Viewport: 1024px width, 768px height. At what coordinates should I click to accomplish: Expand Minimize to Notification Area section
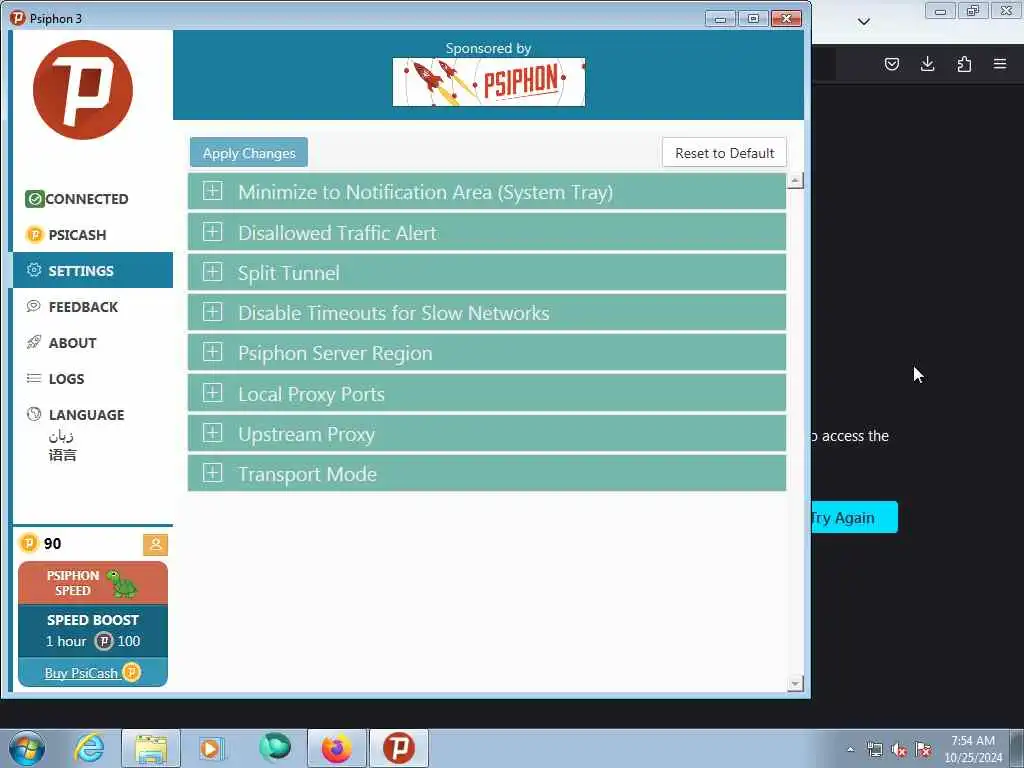[487, 192]
